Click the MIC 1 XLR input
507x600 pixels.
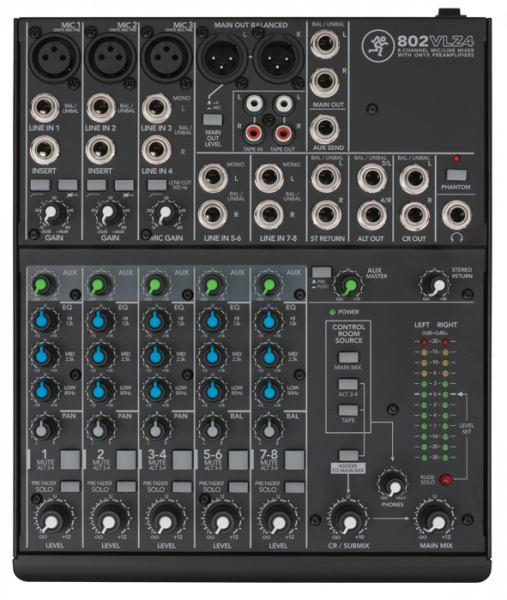54,56
